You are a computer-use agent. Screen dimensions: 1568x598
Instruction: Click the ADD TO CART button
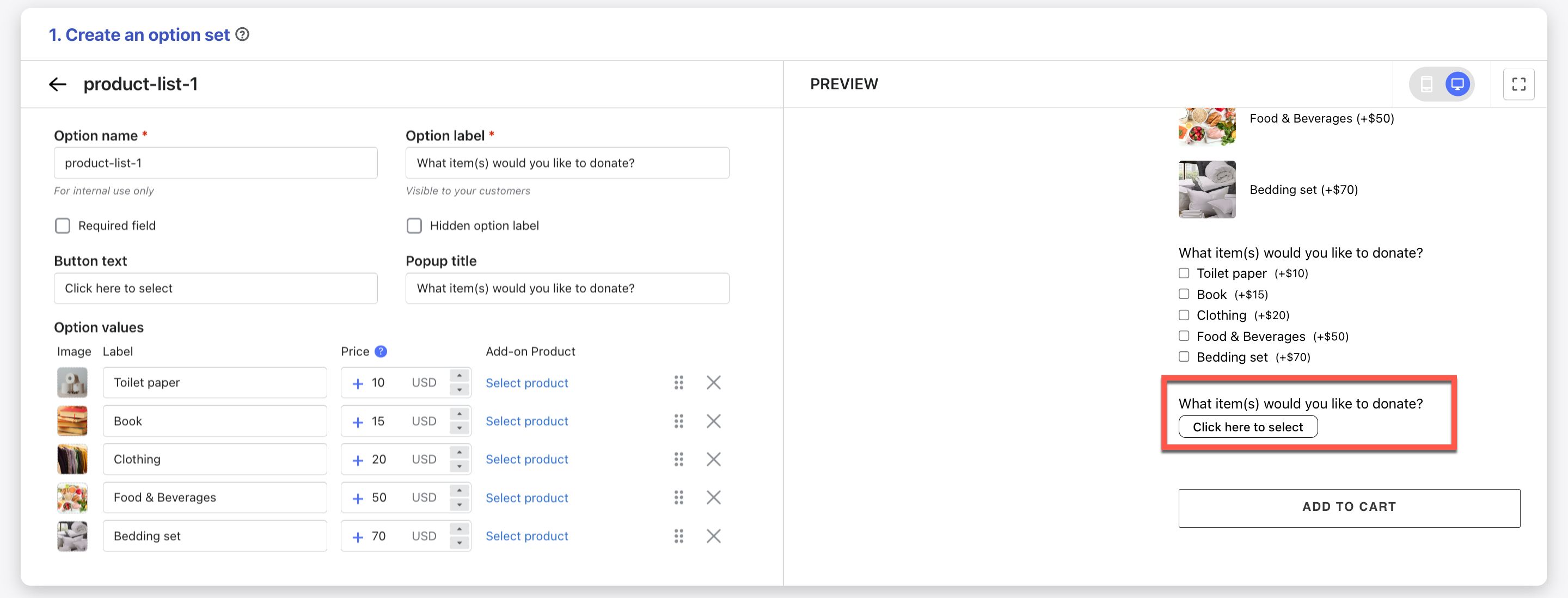1348,507
